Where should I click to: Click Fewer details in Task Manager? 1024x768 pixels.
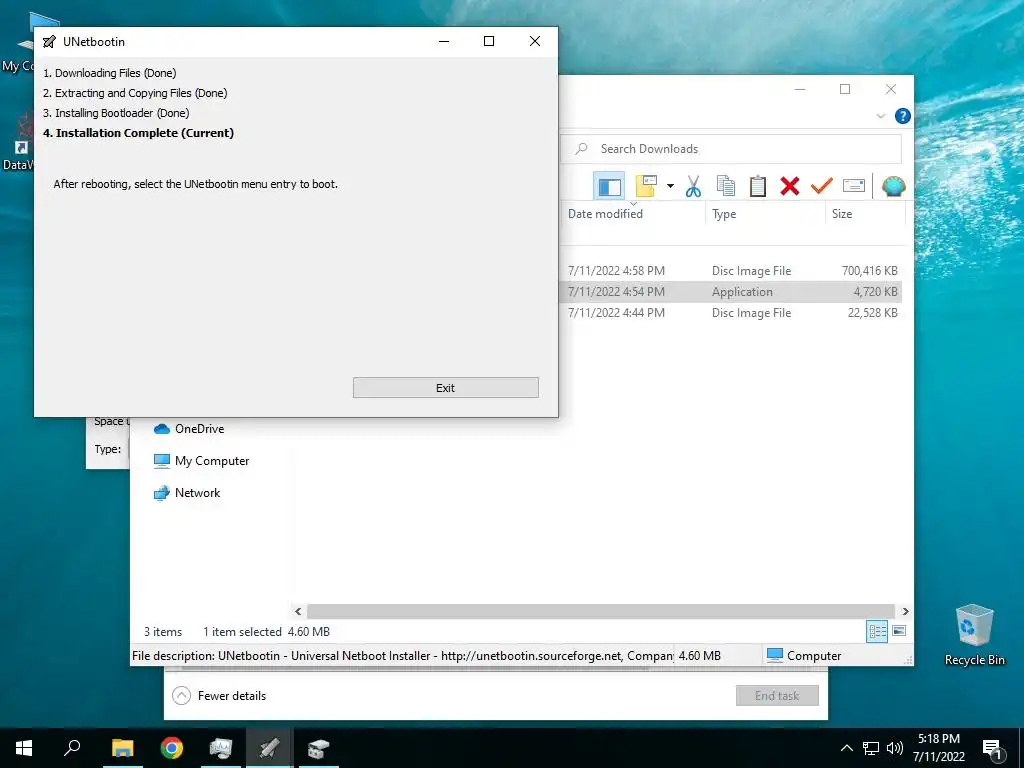219,696
